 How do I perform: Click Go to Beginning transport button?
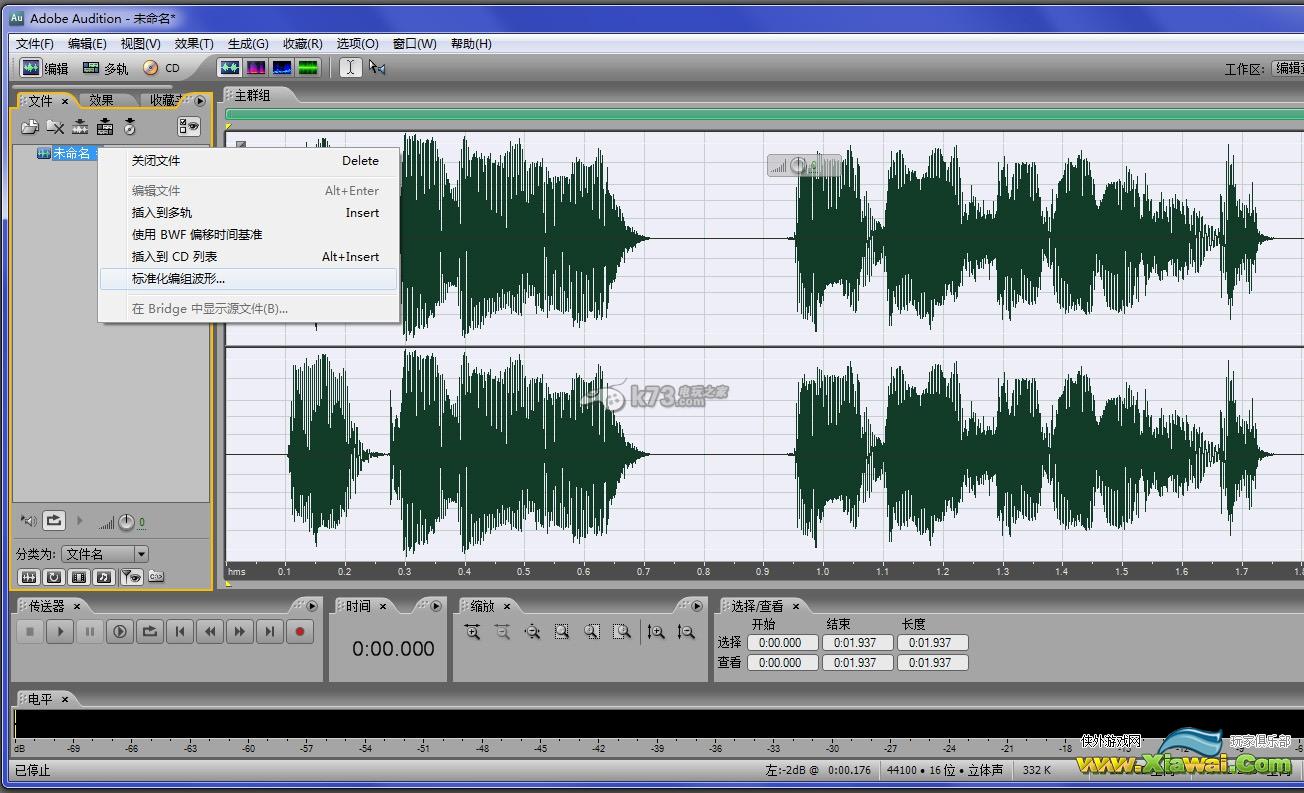coord(180,632)
